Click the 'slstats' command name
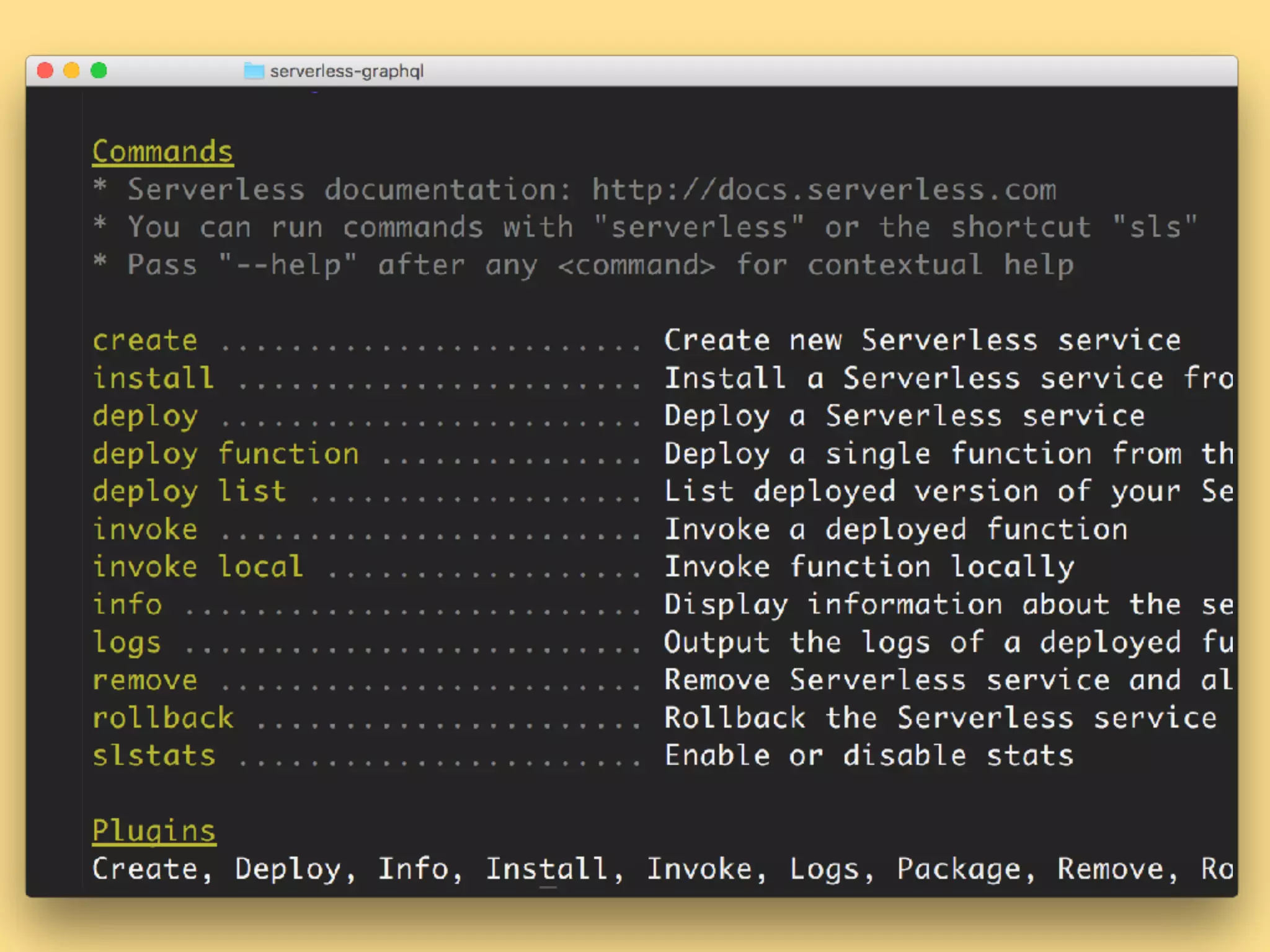The width and height of the screenshot is (1270, 952). [154, 756]
